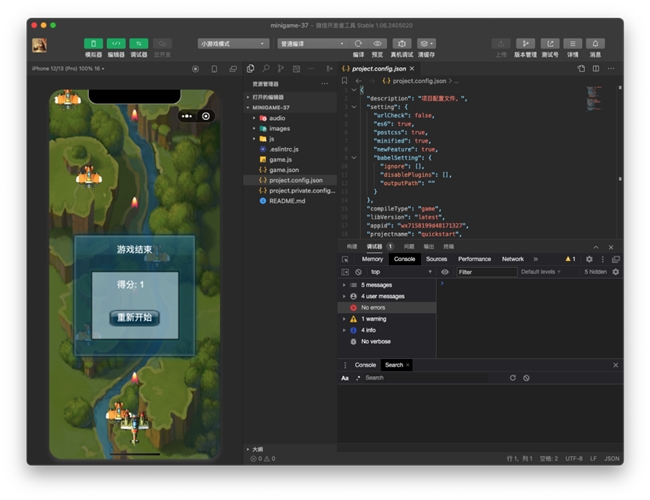Viewport: 650px width, 500px height.
Task: Click the simulator phone device icon
Action: click(x=214, y=69)
